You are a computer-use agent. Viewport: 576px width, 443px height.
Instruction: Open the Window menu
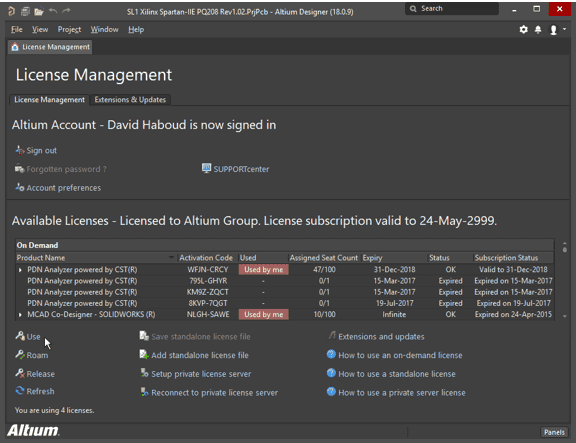pyautogui.click(x=105, y=29)
